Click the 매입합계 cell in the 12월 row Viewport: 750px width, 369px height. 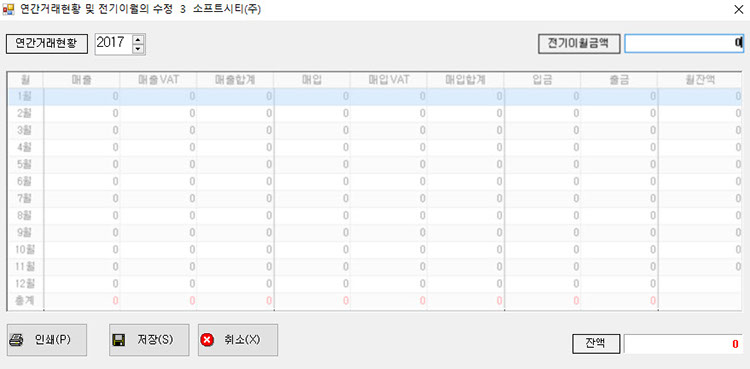[x=466, y=283]
